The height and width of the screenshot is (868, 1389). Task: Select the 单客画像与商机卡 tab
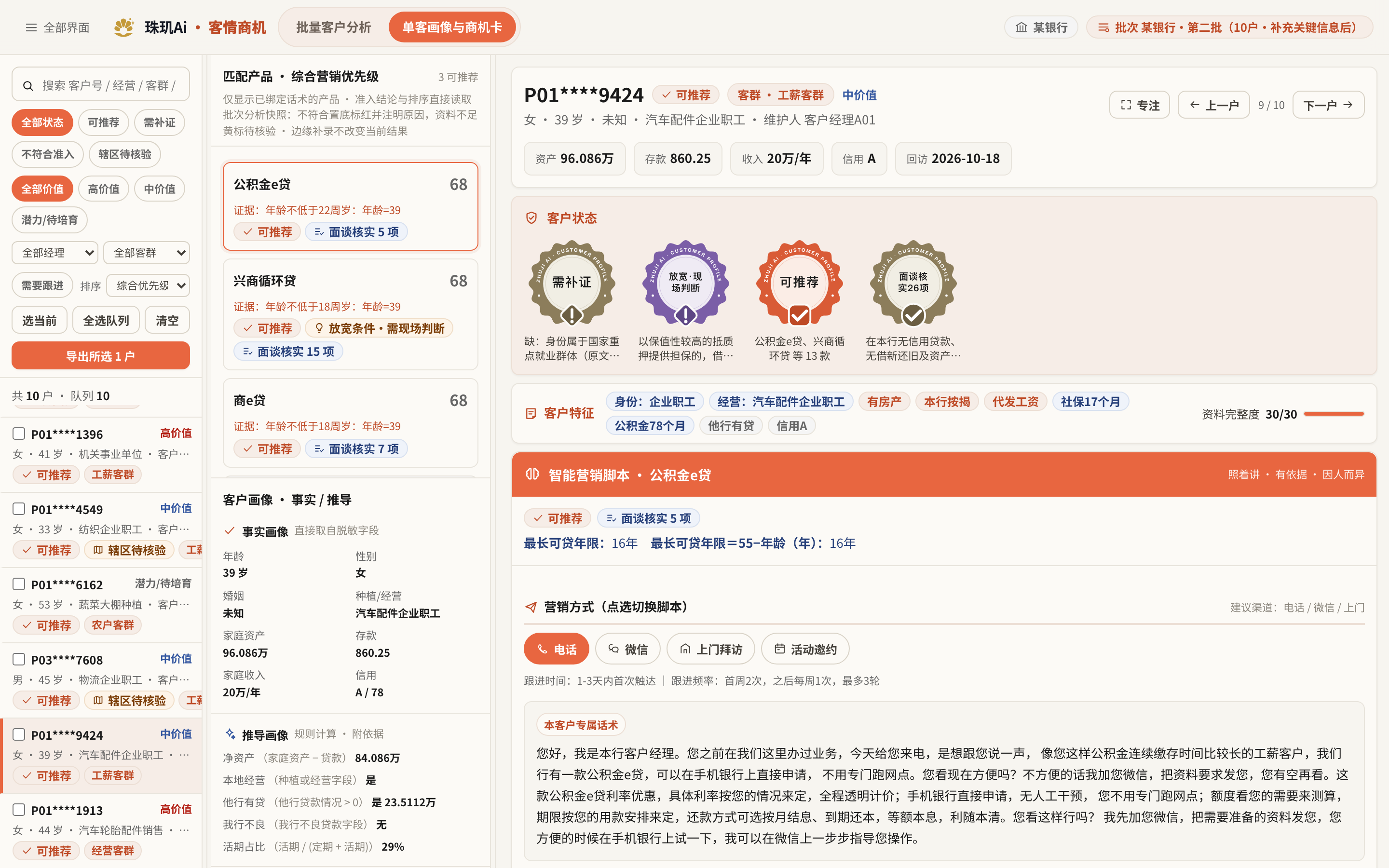coord(452,27)
